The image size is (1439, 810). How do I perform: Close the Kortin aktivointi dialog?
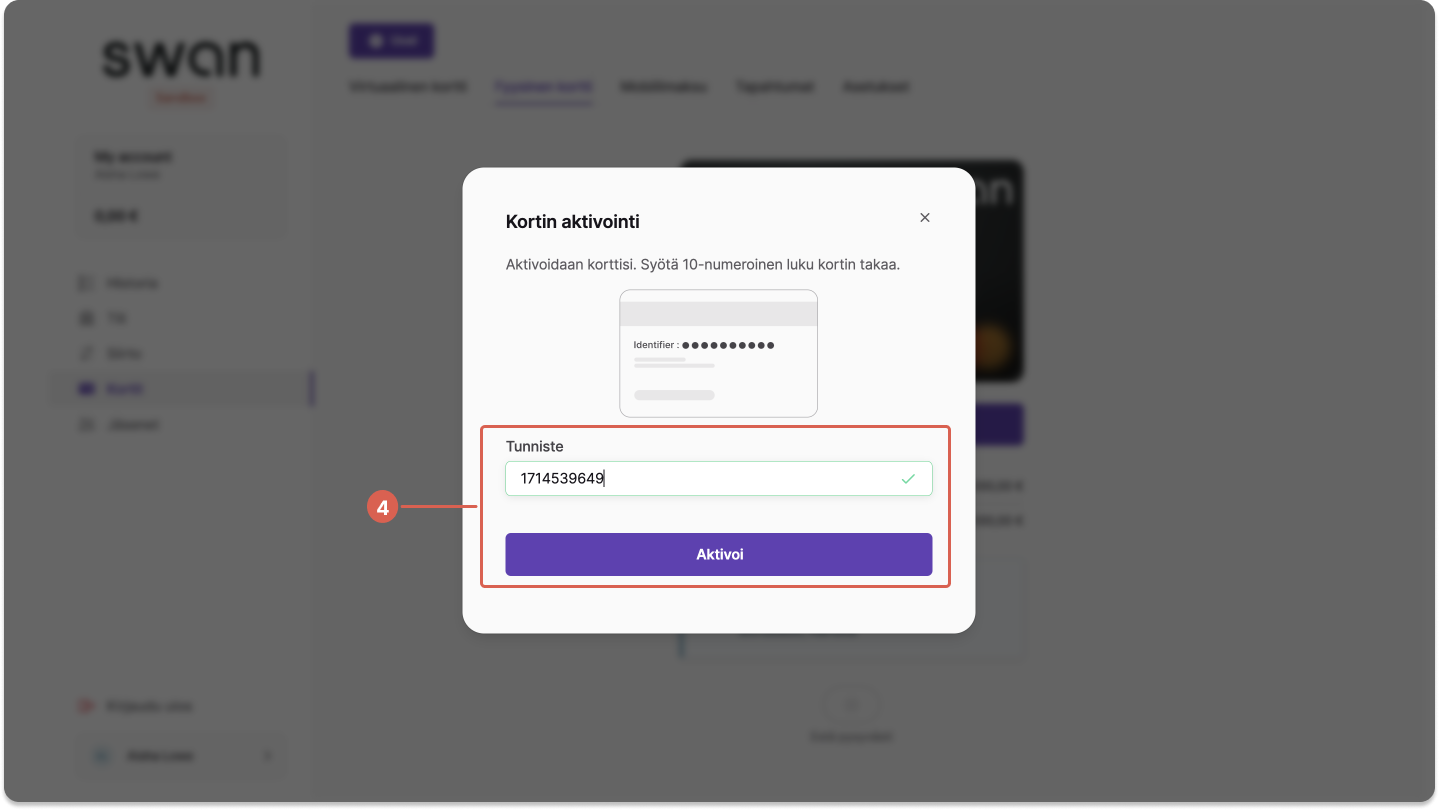click(924, 218)
